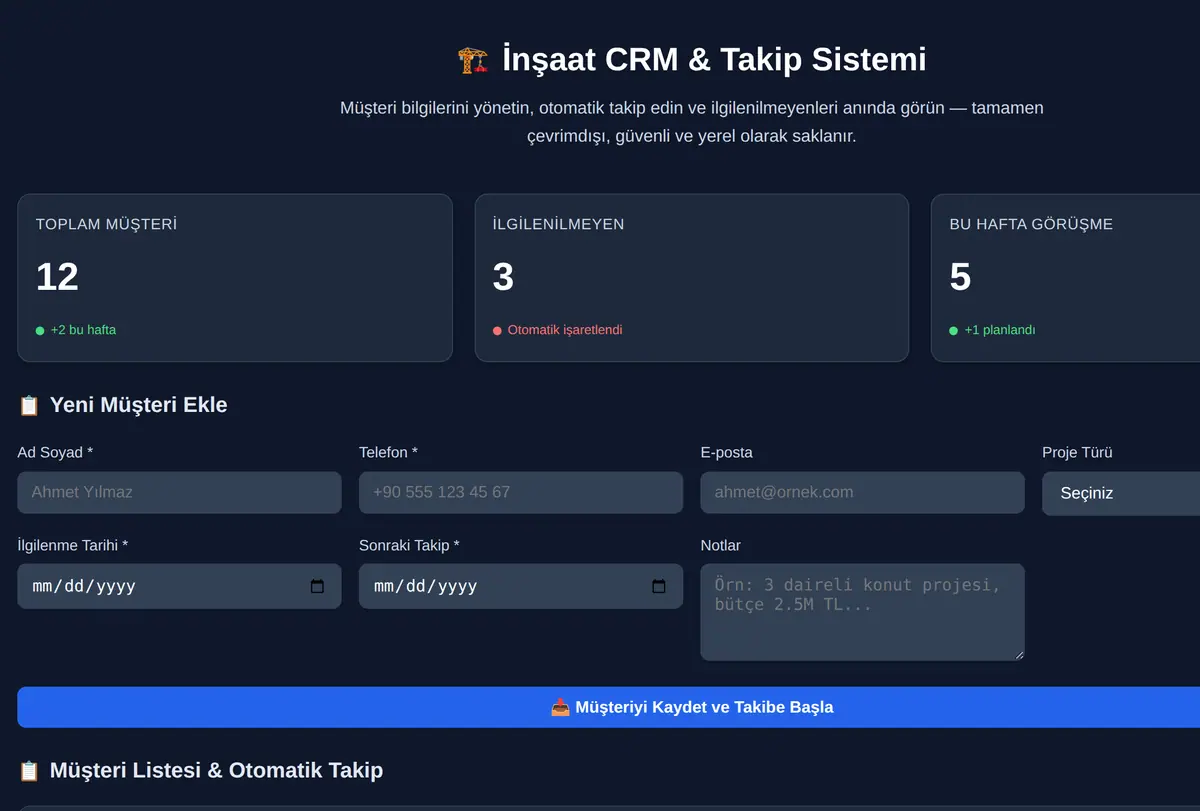Click the 'İLGİLENİLMEYEN' card label

559,225
